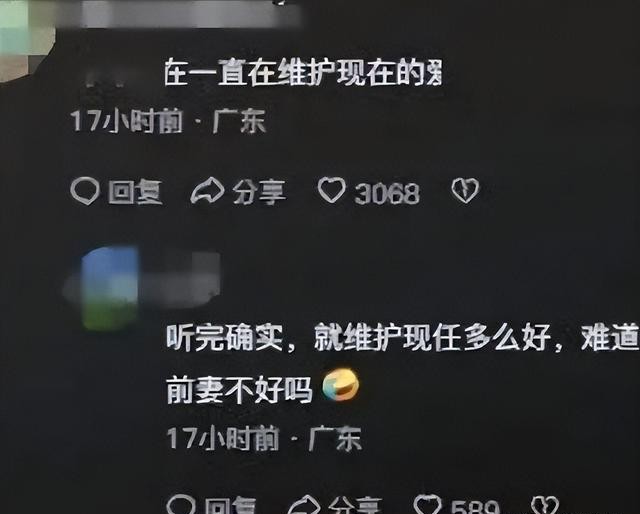Screen dimensions: 640x514
Task: Click second comment's timestamp 17小时前 · 广东
Action: point(264,439)
